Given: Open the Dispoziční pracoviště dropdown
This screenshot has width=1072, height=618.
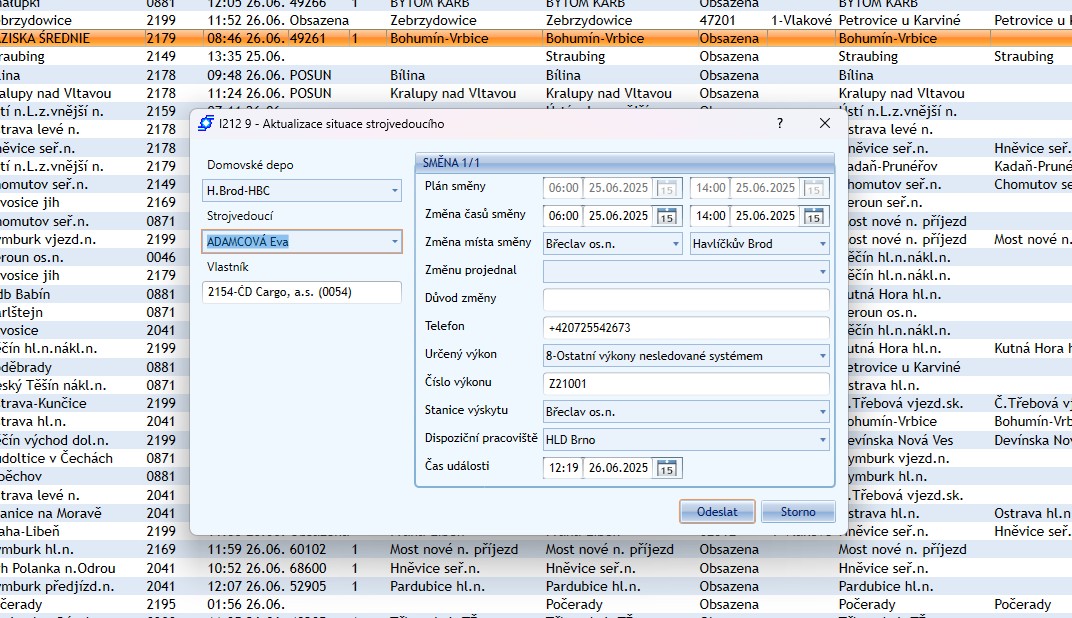Looking at the screenshot, I should (823, 439).
